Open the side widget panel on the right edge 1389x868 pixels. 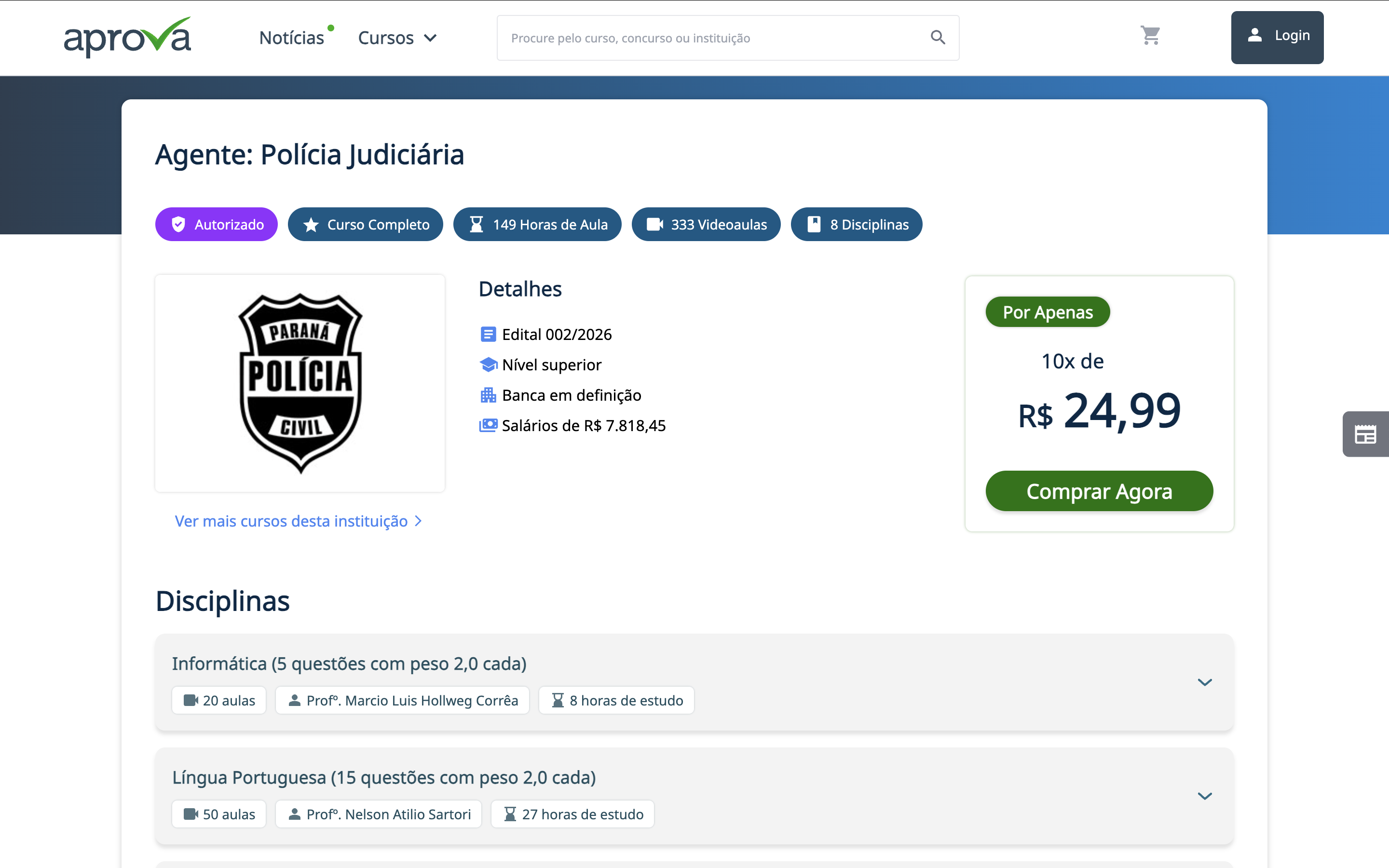tap(1366, 434)
